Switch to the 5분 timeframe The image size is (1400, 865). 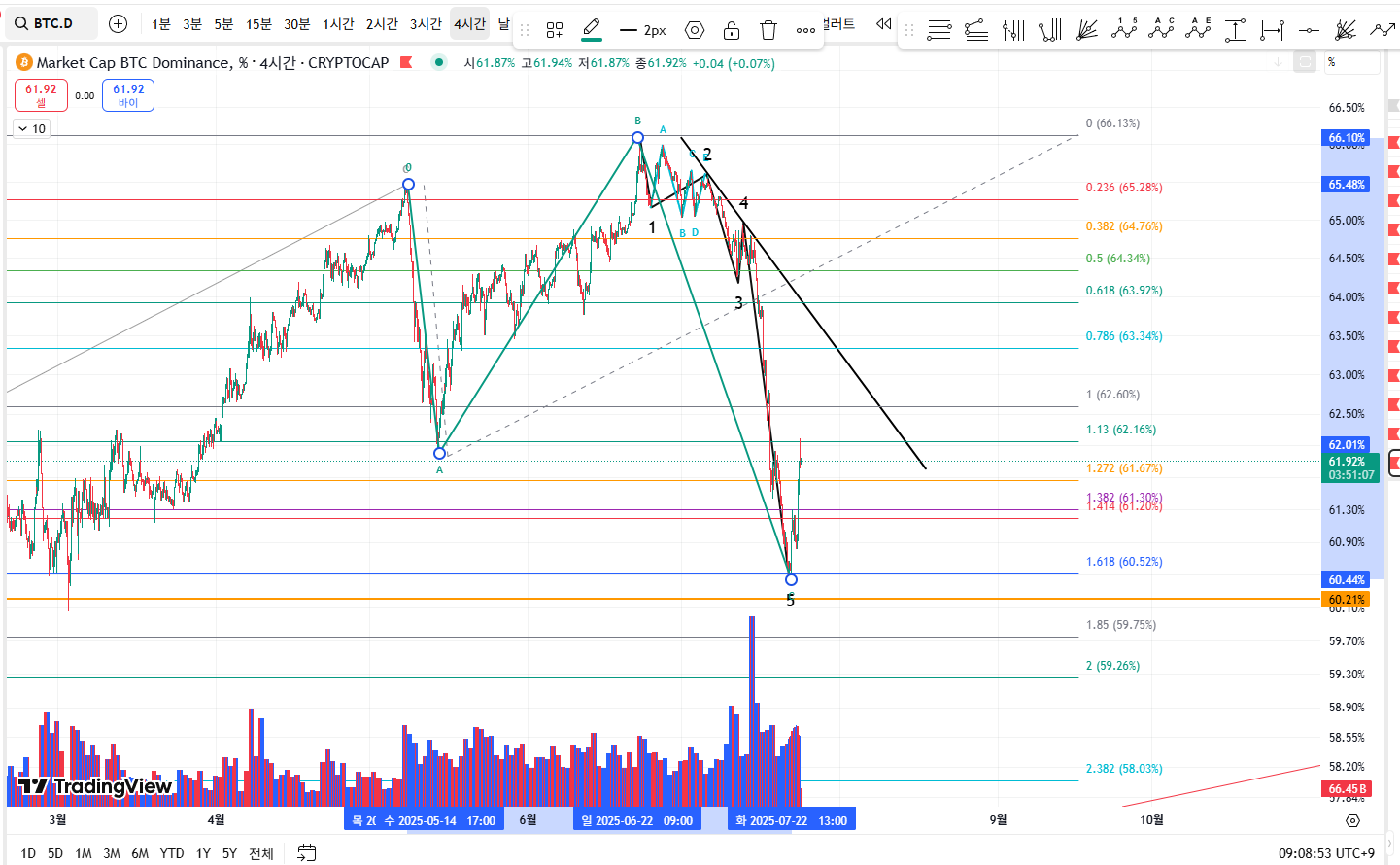(x=223, y=23)
